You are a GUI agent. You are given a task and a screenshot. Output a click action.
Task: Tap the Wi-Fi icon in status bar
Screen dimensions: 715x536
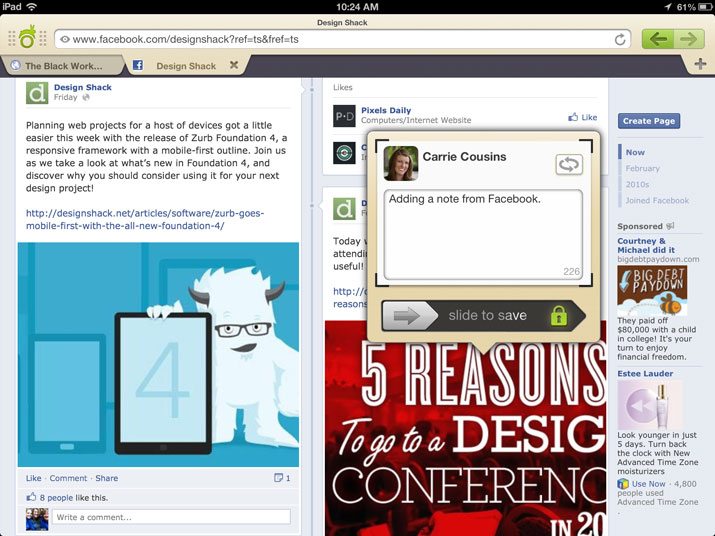[31, 6]
